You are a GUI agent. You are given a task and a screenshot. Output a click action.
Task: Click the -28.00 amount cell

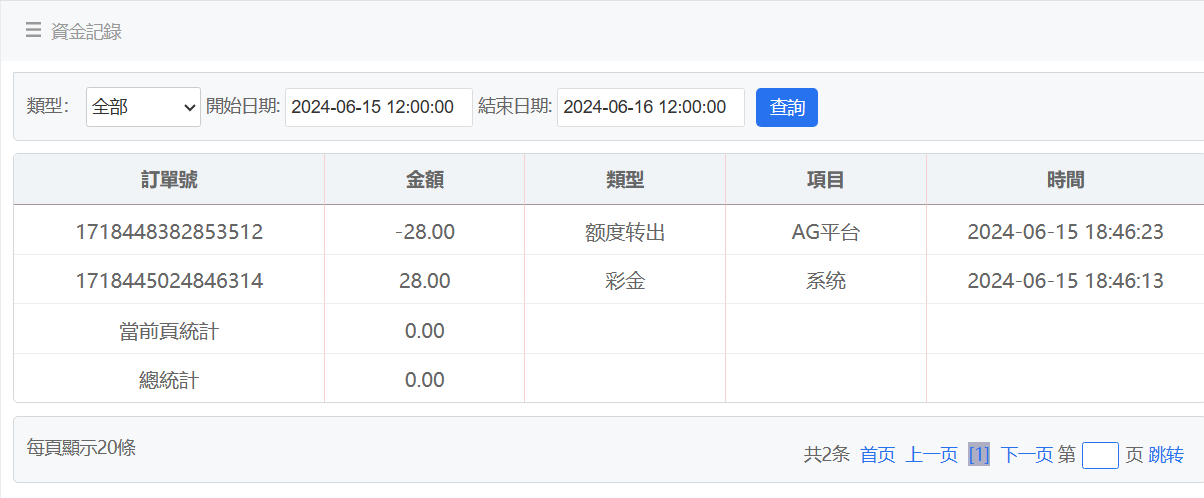click(x=424, y=232)
